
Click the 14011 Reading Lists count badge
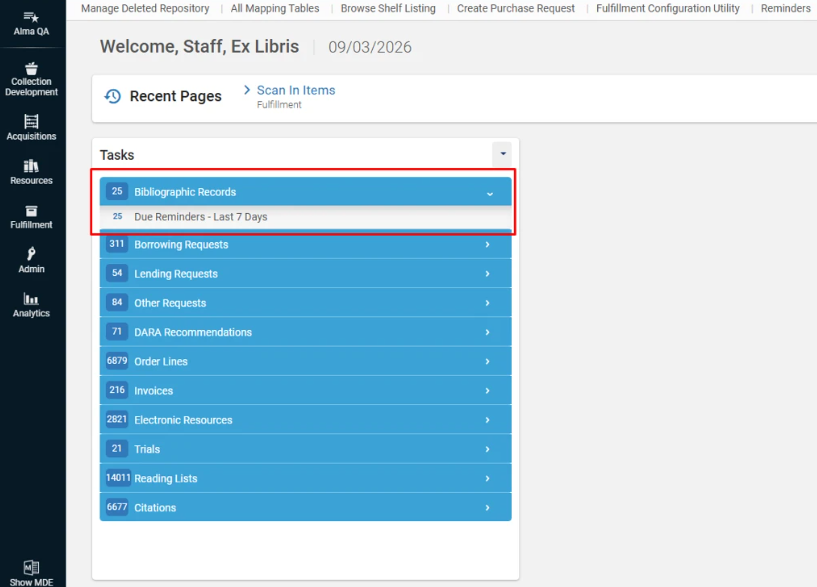118,478
